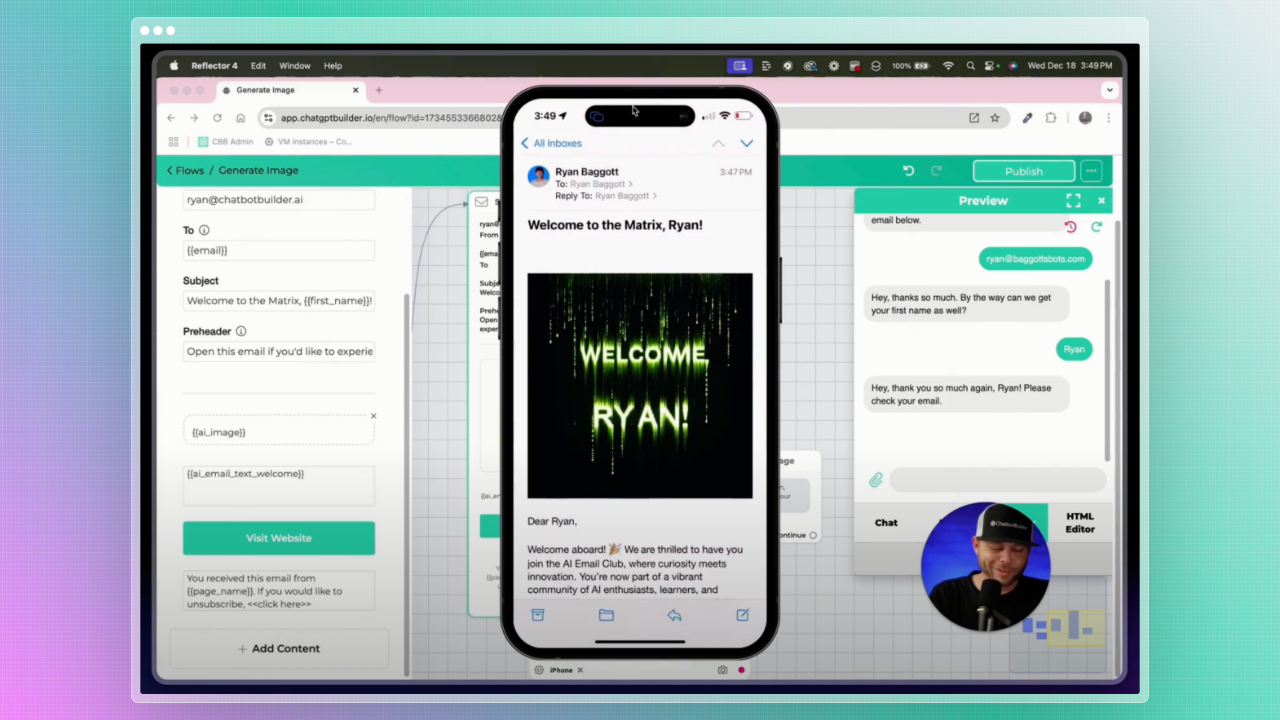Go back in browser history
This screenshot has height=720, width=1280.
(171, 118)
